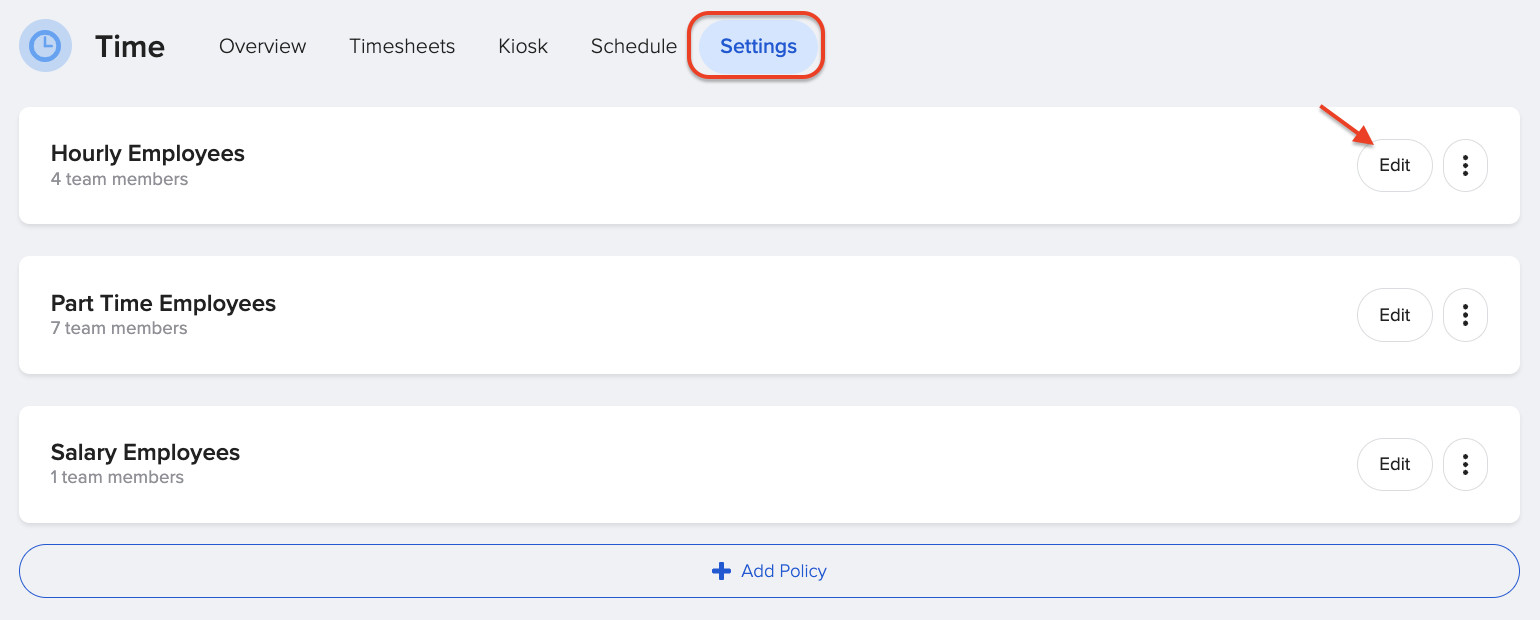Switch to the Kiosk tab
Viewport: 1540px width, 620px height.
click(522, 46)
